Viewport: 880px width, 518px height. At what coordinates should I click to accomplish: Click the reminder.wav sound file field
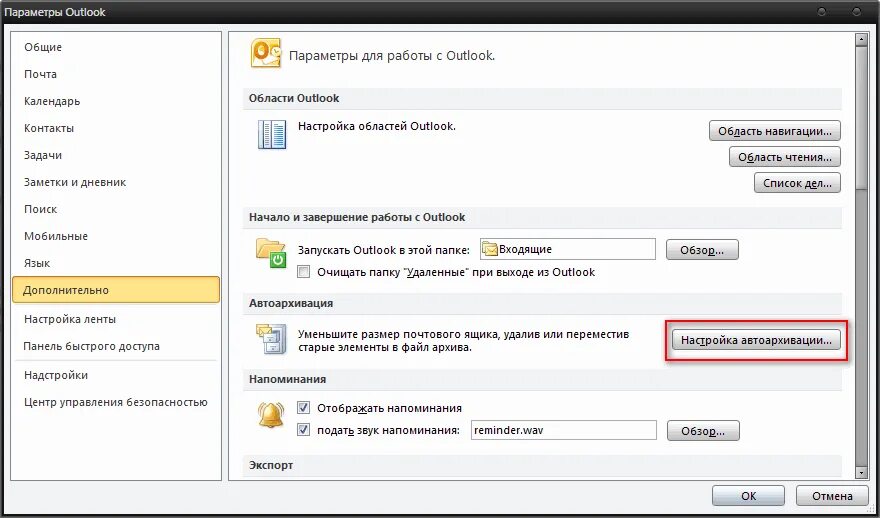[x=563, y=430]
